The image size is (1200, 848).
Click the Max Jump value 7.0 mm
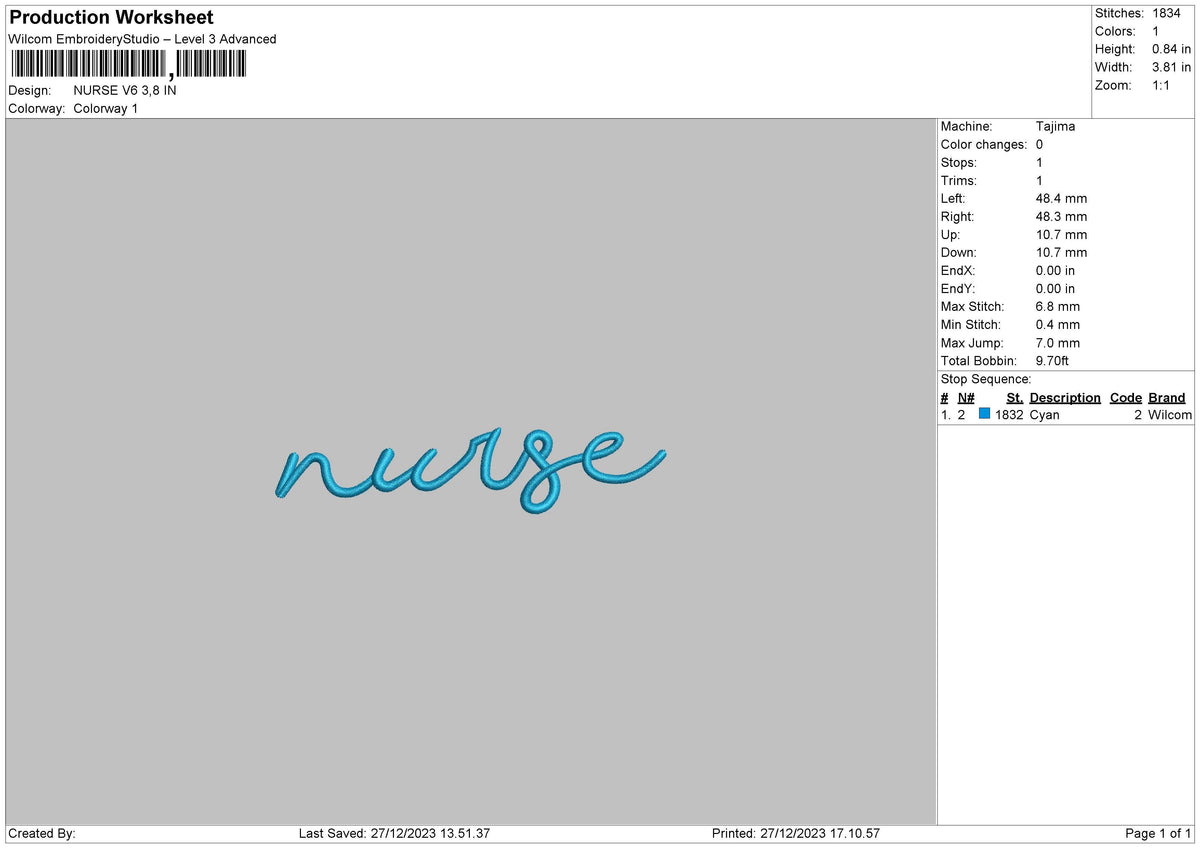coord(1058,342)
